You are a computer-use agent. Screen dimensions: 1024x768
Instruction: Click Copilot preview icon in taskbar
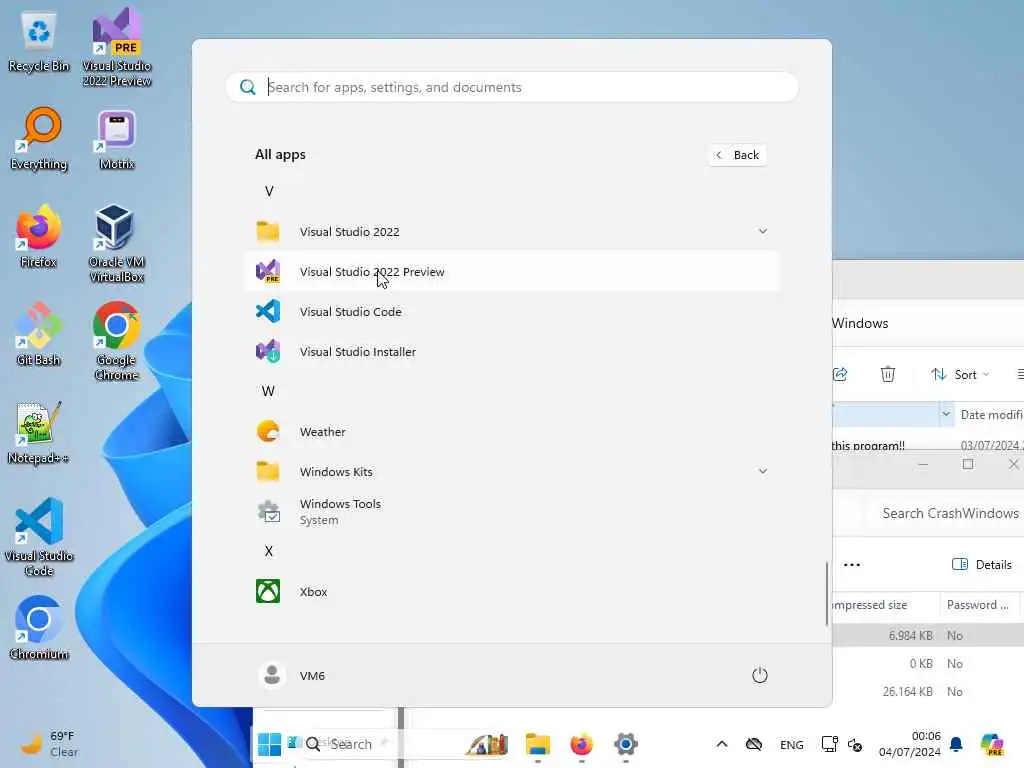click(x=991, y=744)
